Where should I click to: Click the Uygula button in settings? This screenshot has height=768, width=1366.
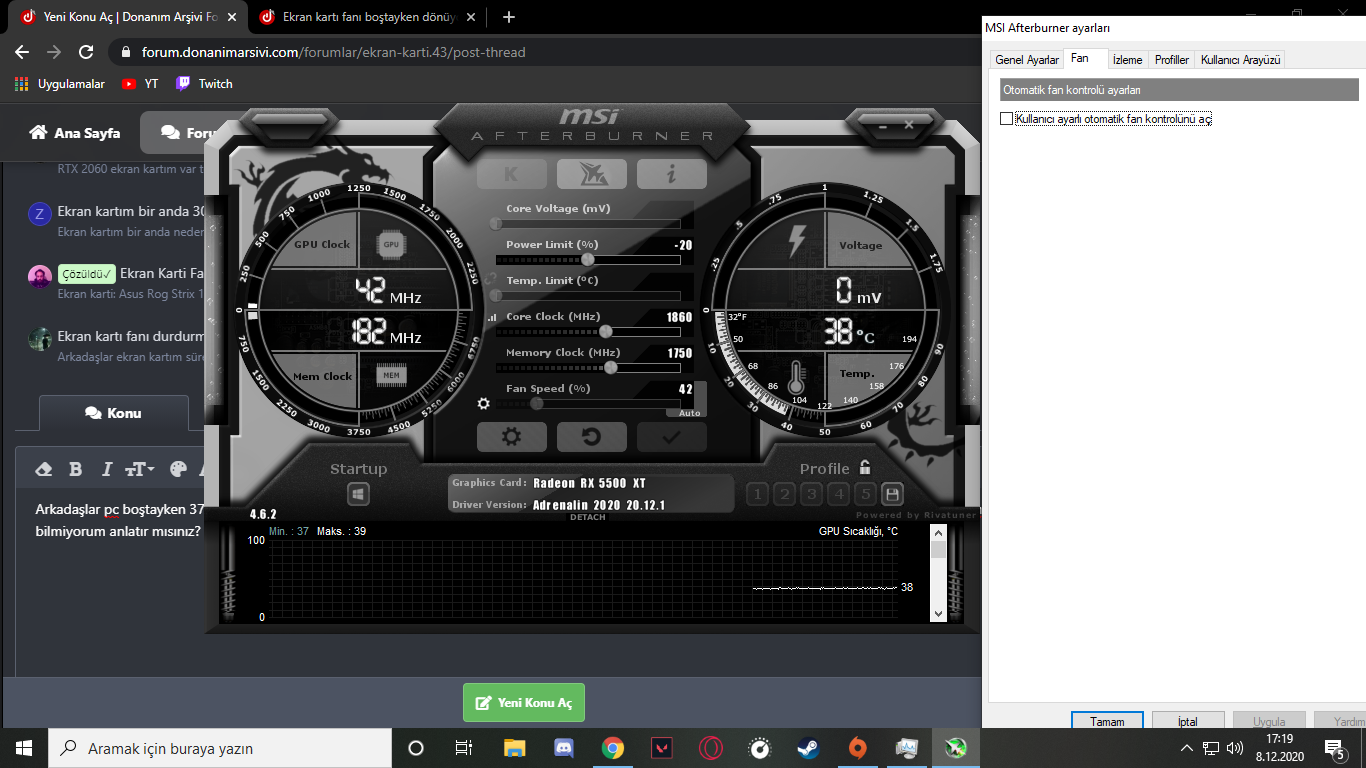point(1269,722)
